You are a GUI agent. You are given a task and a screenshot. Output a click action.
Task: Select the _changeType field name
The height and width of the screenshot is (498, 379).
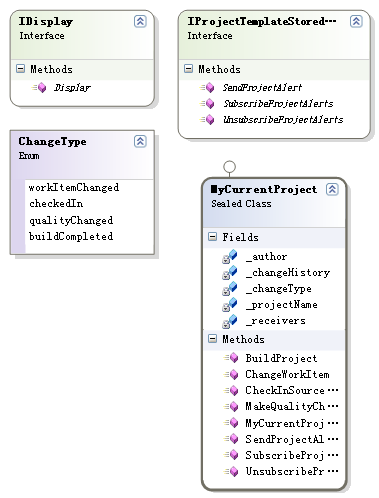(x=279, y=289)
